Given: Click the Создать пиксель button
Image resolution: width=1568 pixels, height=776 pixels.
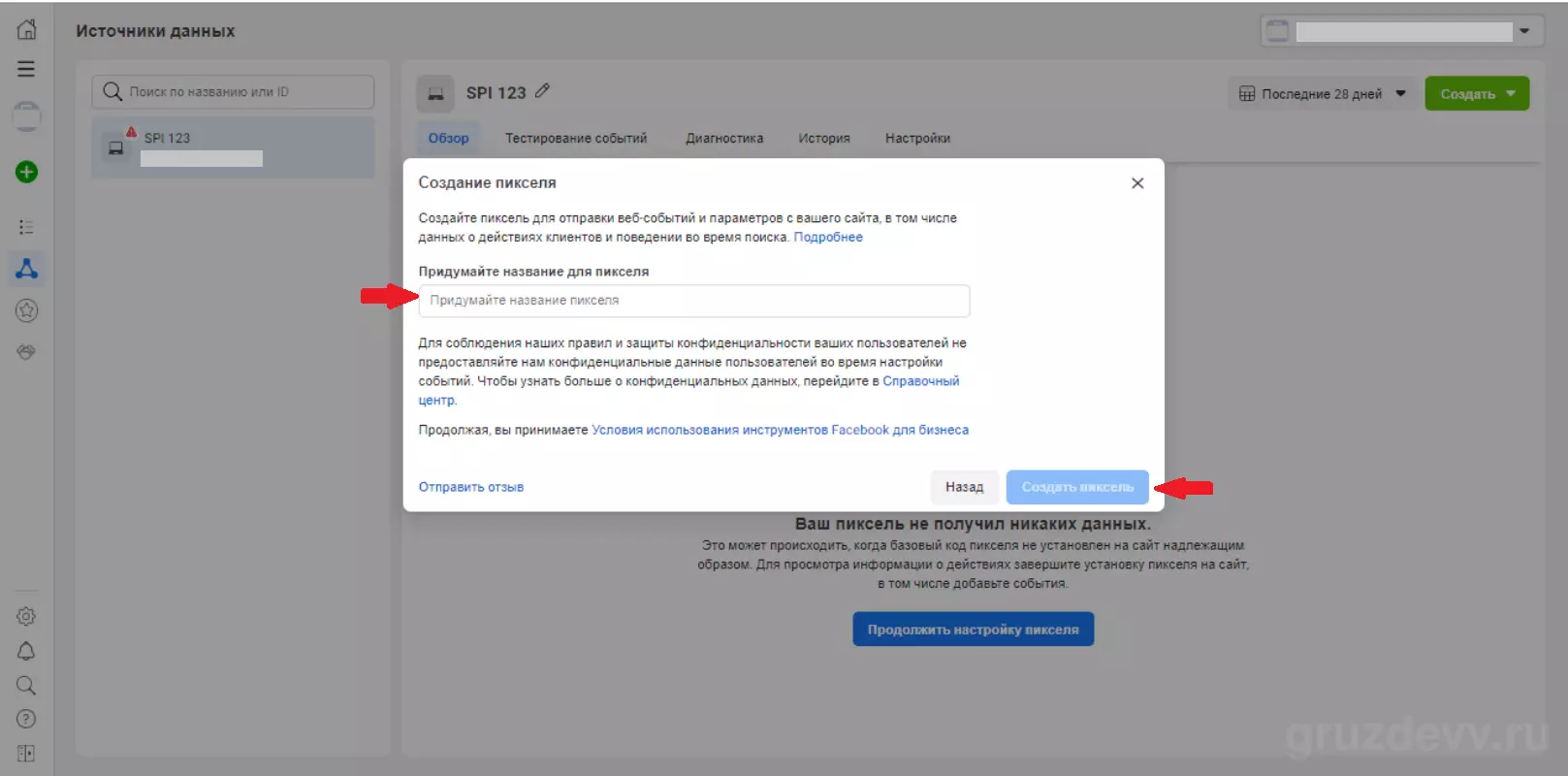Looking at the screenshot, I should 1077,487.
